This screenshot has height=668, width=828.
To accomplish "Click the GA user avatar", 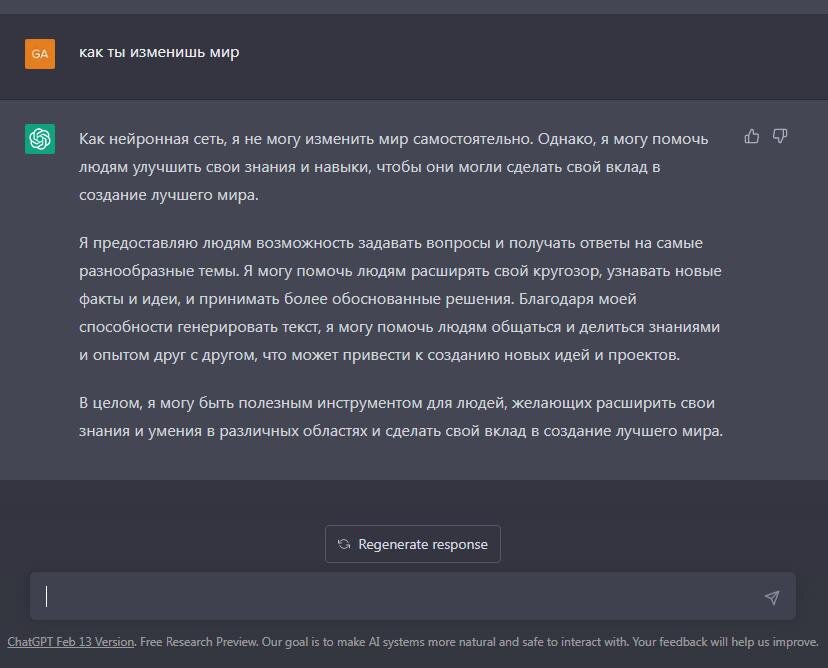I will [x=40, y=53].
